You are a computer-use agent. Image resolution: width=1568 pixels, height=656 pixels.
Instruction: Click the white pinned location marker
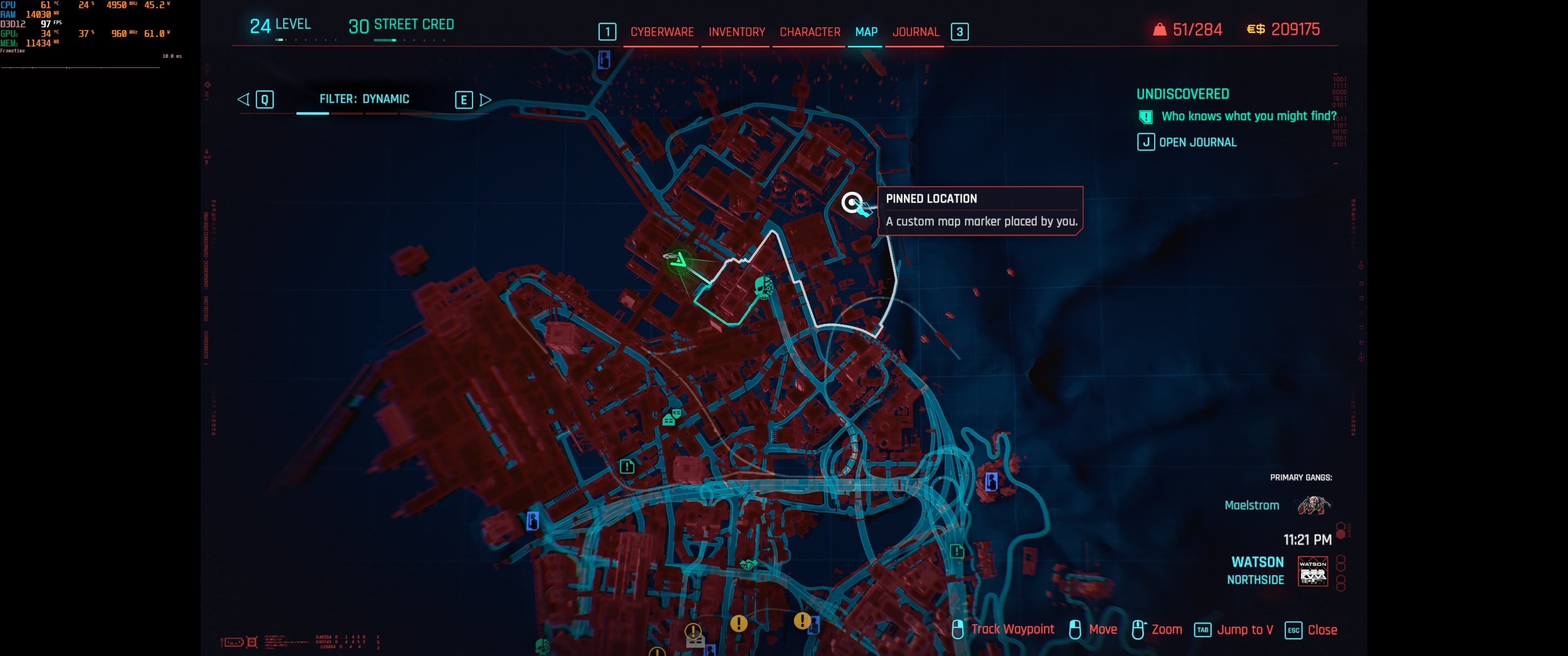click(851, 202)
